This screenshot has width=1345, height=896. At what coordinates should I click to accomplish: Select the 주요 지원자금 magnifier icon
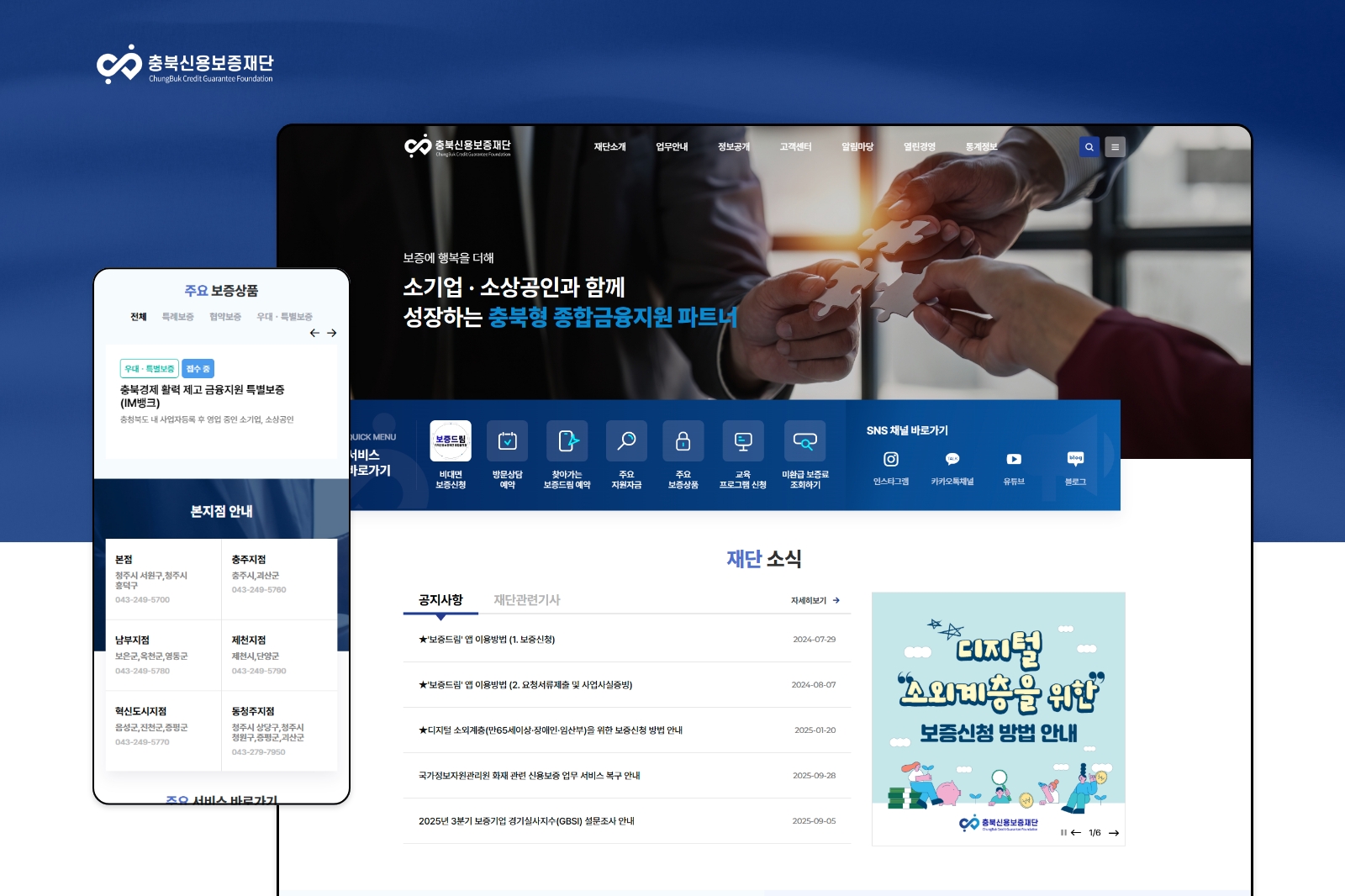click(626, 441)
